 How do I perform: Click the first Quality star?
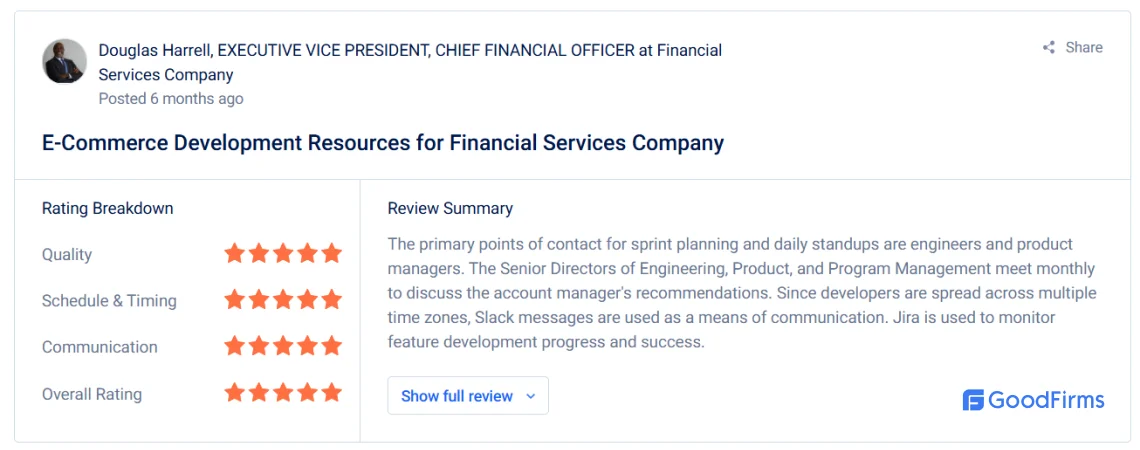234,253
